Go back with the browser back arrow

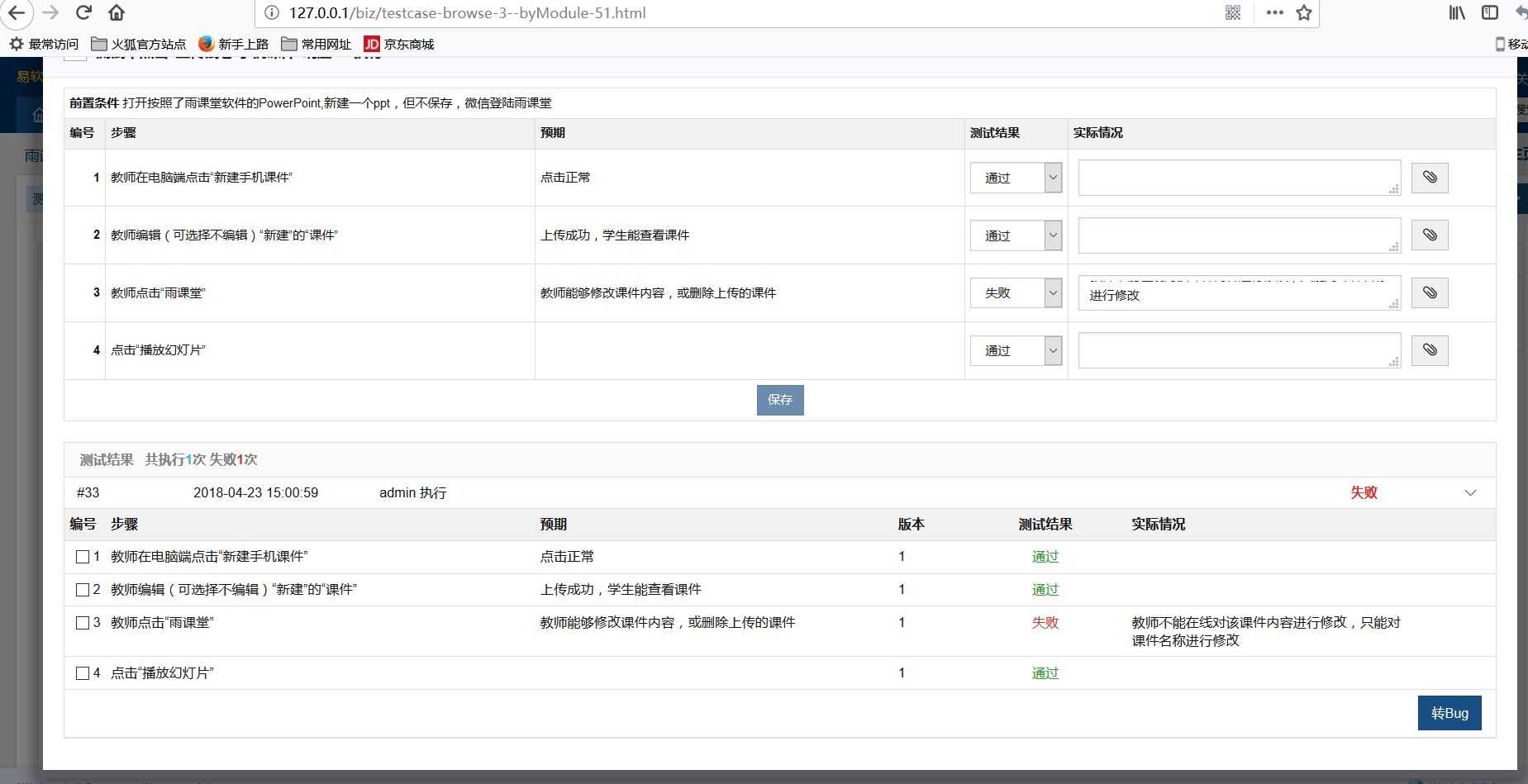16,12
